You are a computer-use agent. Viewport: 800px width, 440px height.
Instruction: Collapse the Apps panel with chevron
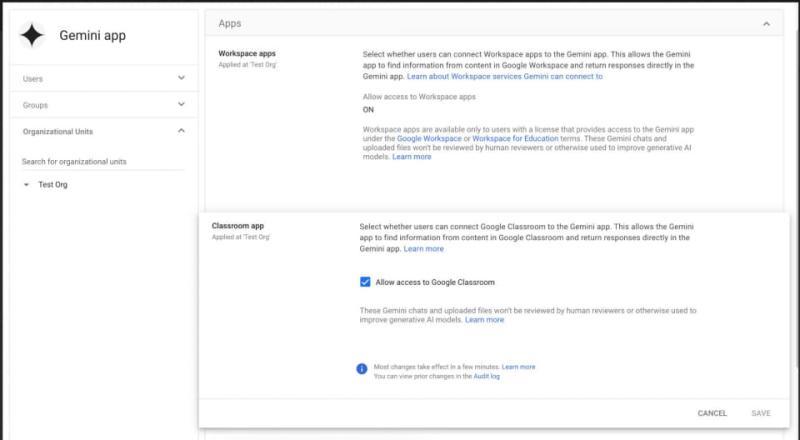pos(766,24)
